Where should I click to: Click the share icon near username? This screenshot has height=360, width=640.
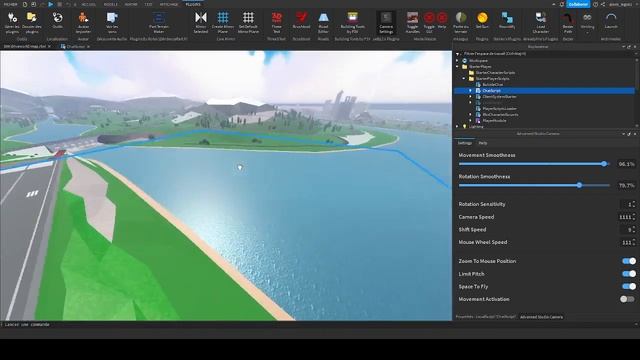(x=603, y=4)
